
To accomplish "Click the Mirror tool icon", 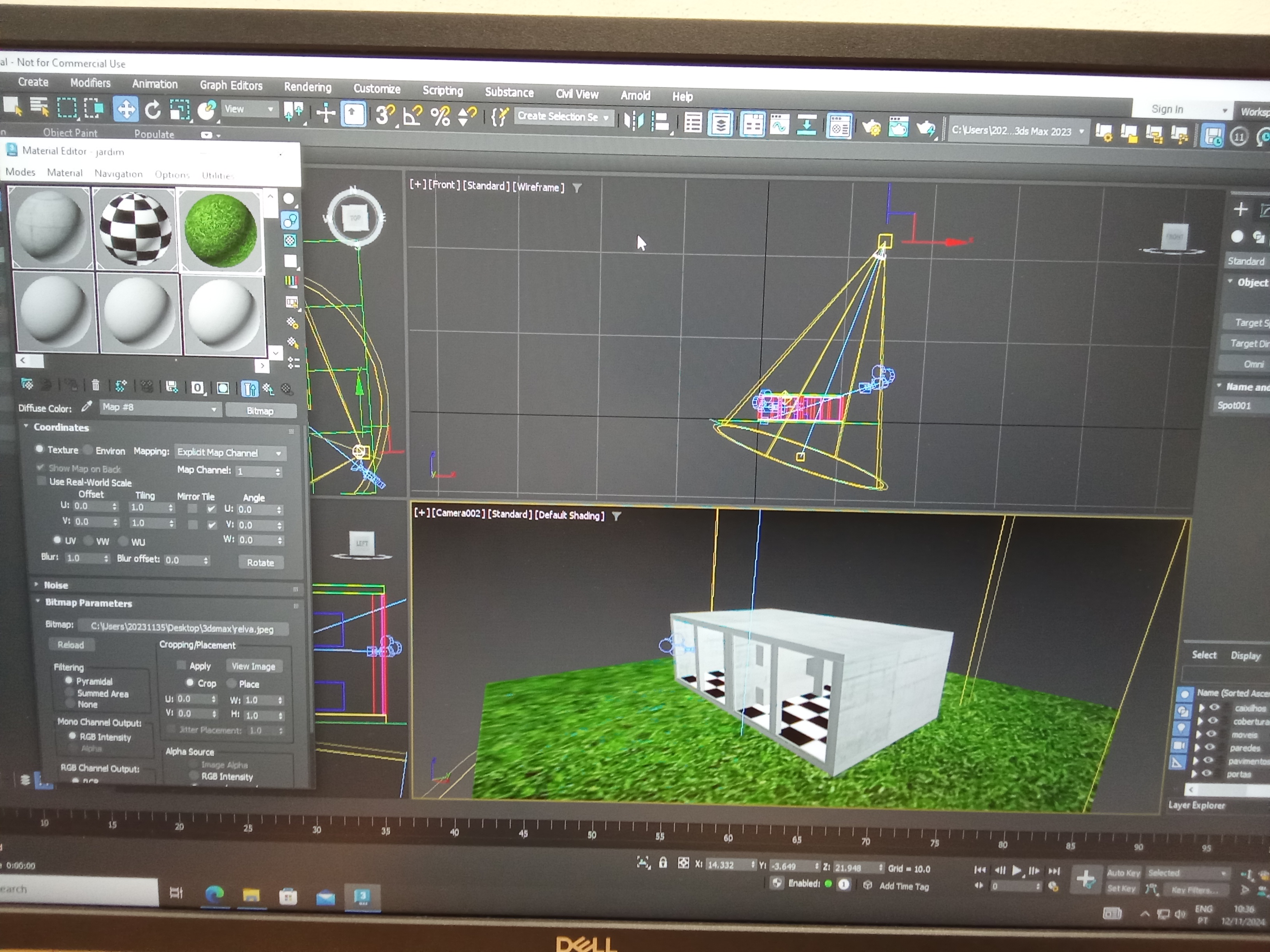I will tap(633, 121).
